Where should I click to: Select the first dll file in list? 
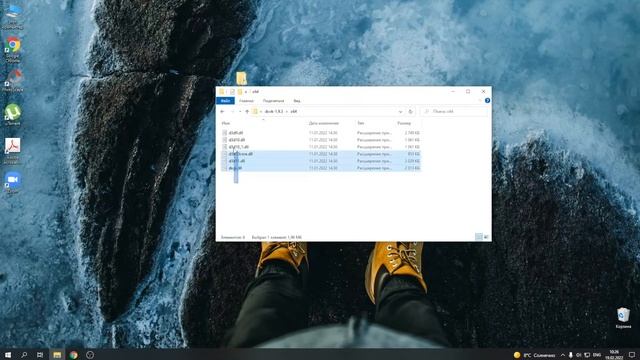[321, 133]
